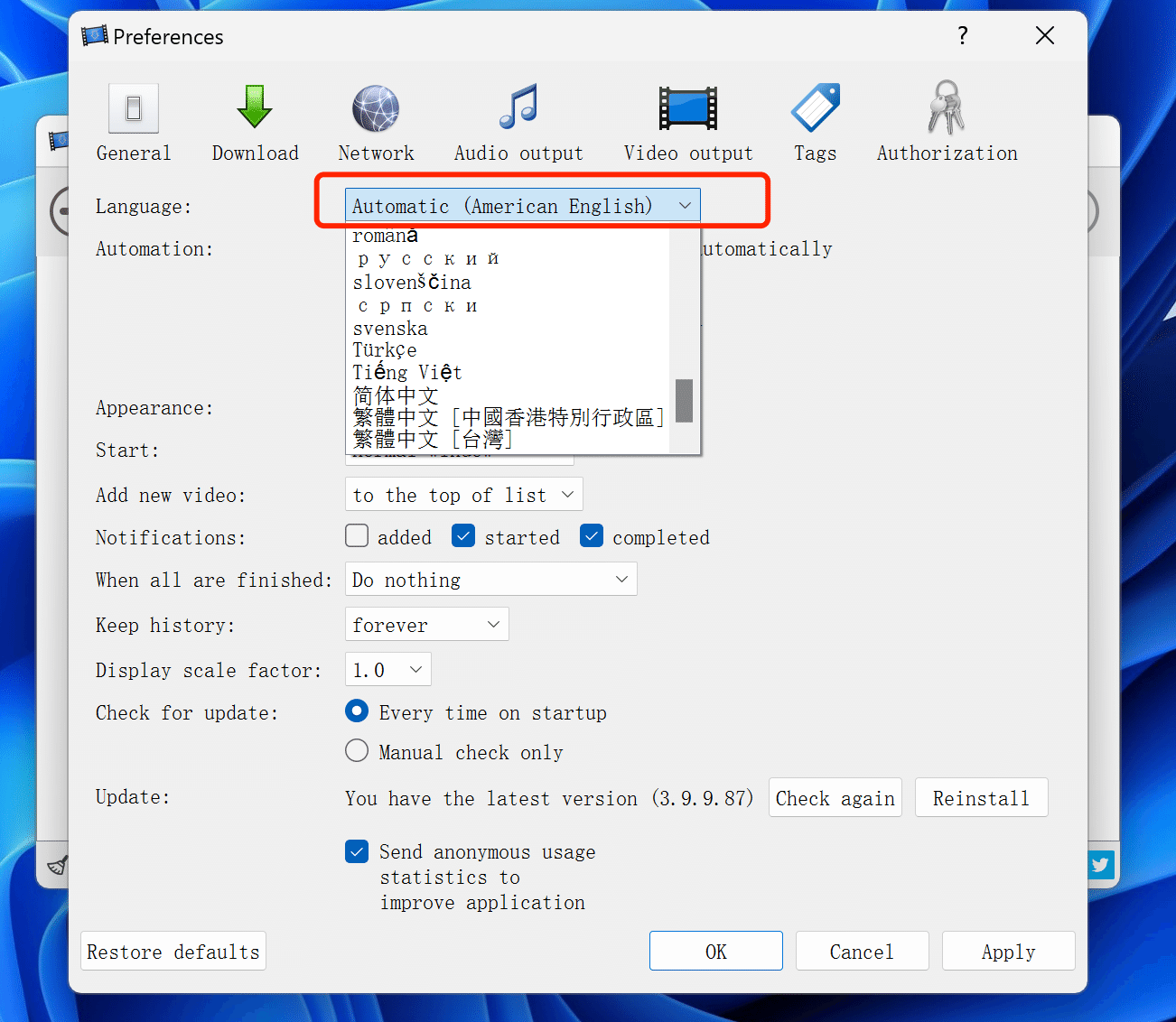
Task: Select 'Manual check only' radio button
Action: (357, 751)
